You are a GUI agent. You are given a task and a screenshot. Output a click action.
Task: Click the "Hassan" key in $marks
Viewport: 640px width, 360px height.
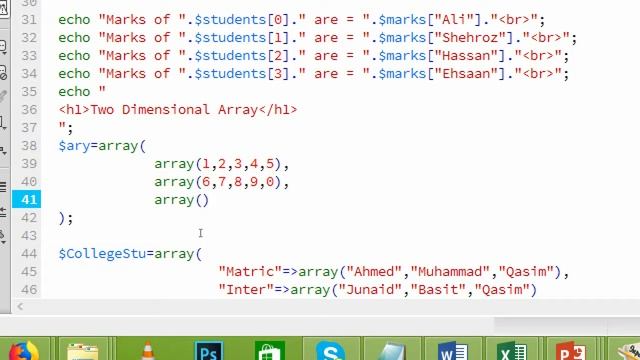(x=466, y=56)
